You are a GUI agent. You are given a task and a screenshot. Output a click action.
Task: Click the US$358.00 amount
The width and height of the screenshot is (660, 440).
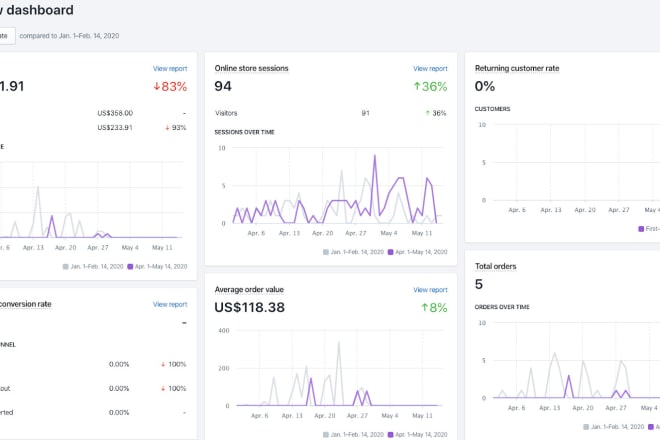(x=115, y=113)
